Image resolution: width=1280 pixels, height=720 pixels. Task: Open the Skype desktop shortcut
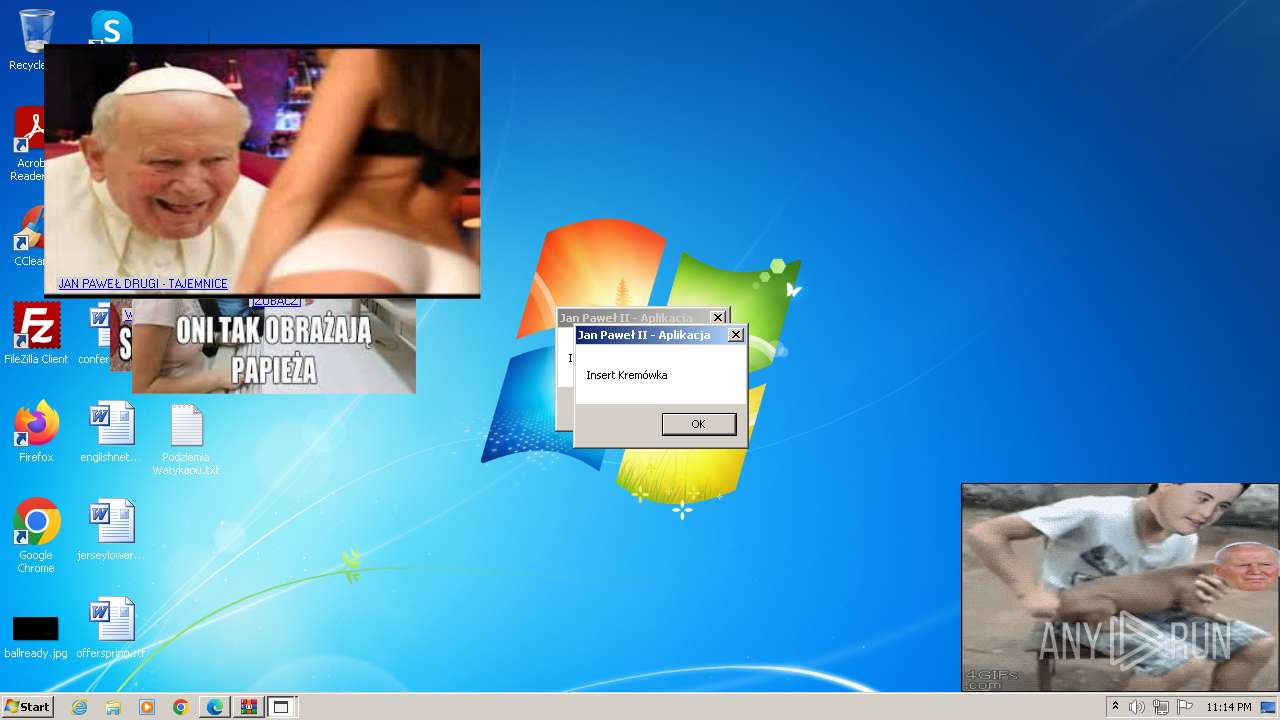[111, 27]
